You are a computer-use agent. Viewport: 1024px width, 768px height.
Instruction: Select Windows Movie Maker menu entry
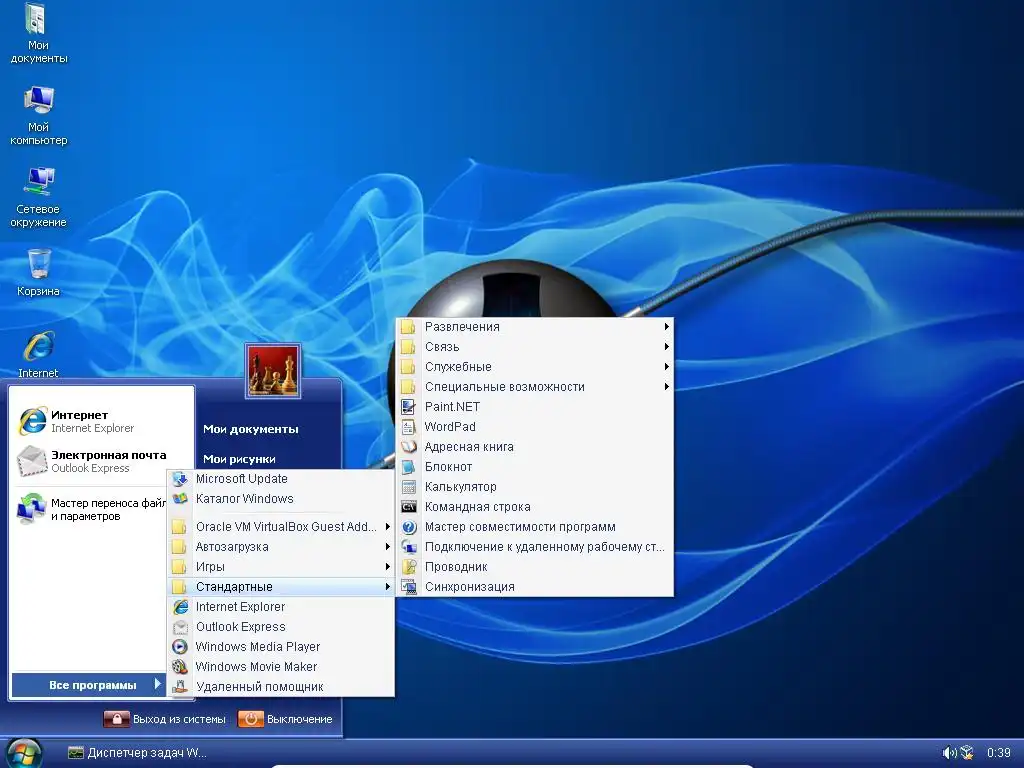point(281,667)
